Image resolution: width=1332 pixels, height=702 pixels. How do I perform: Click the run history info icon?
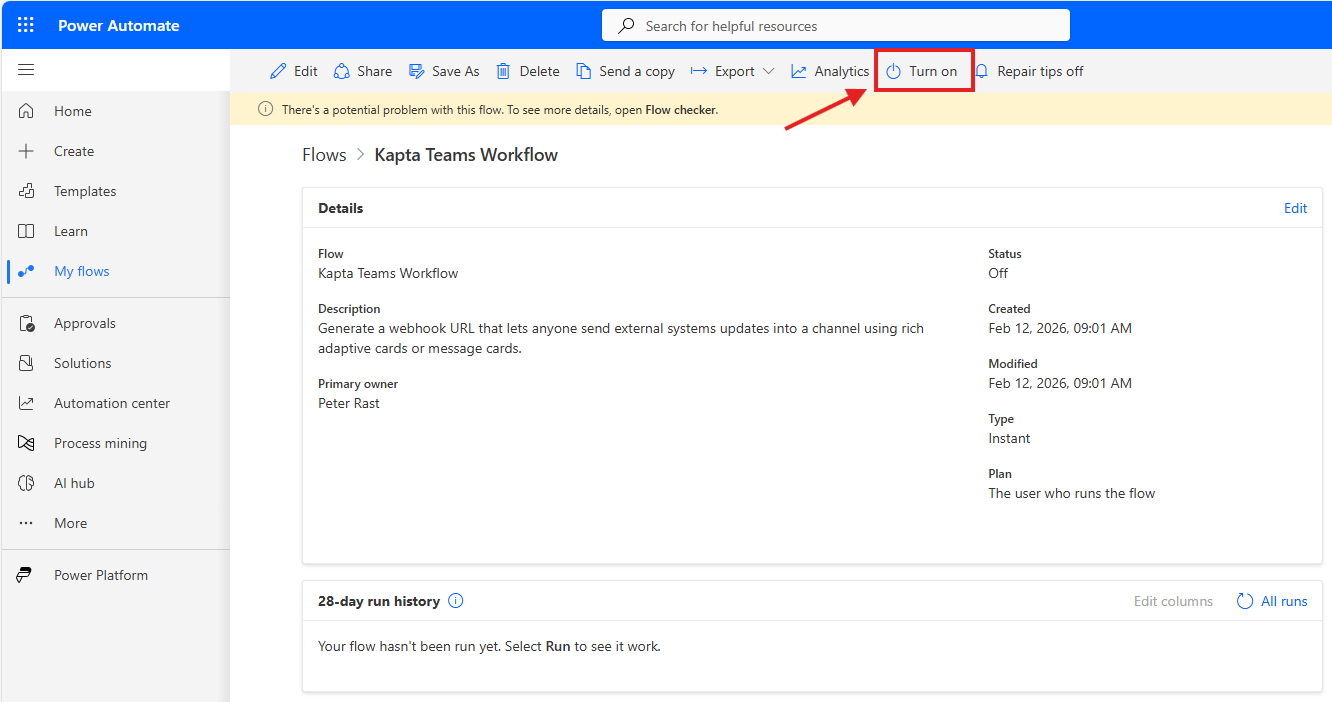click(456, 601)
